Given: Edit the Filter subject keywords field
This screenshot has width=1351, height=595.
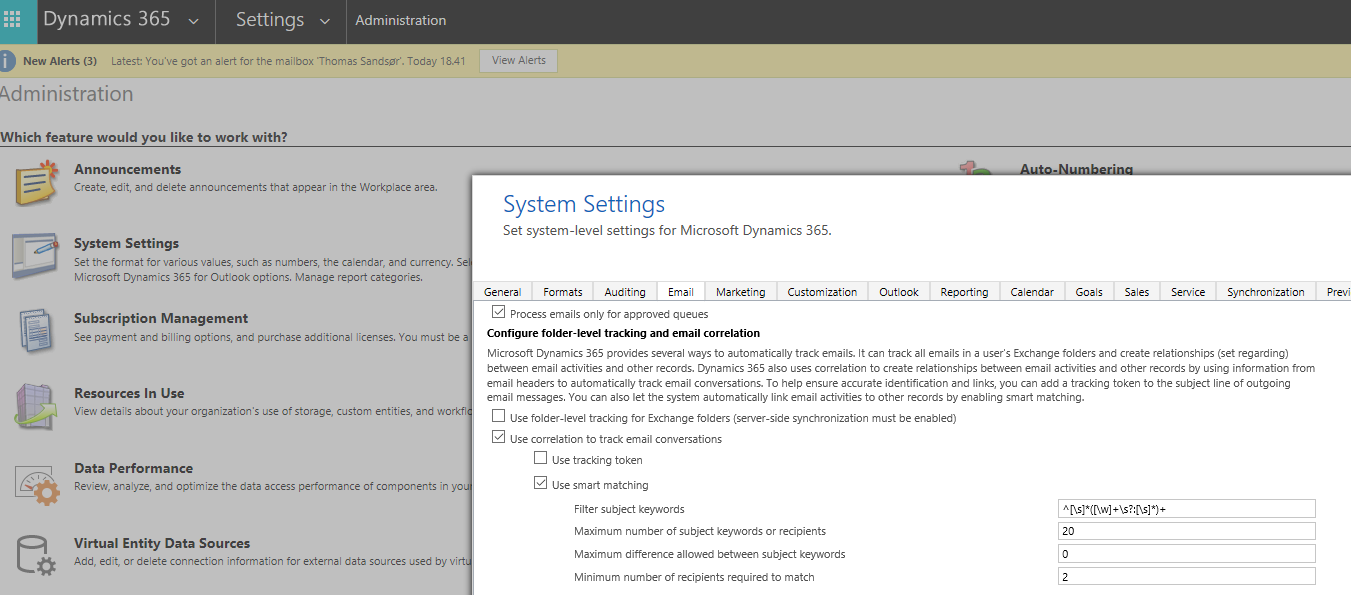Looking at the screenshot, I should click(x=1186, y=508).
